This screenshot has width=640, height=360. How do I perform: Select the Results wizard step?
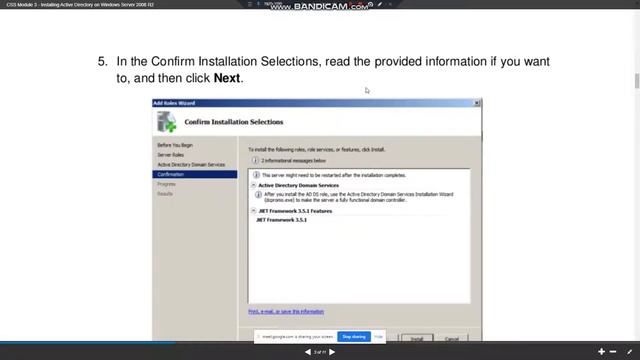pos(165,194)
